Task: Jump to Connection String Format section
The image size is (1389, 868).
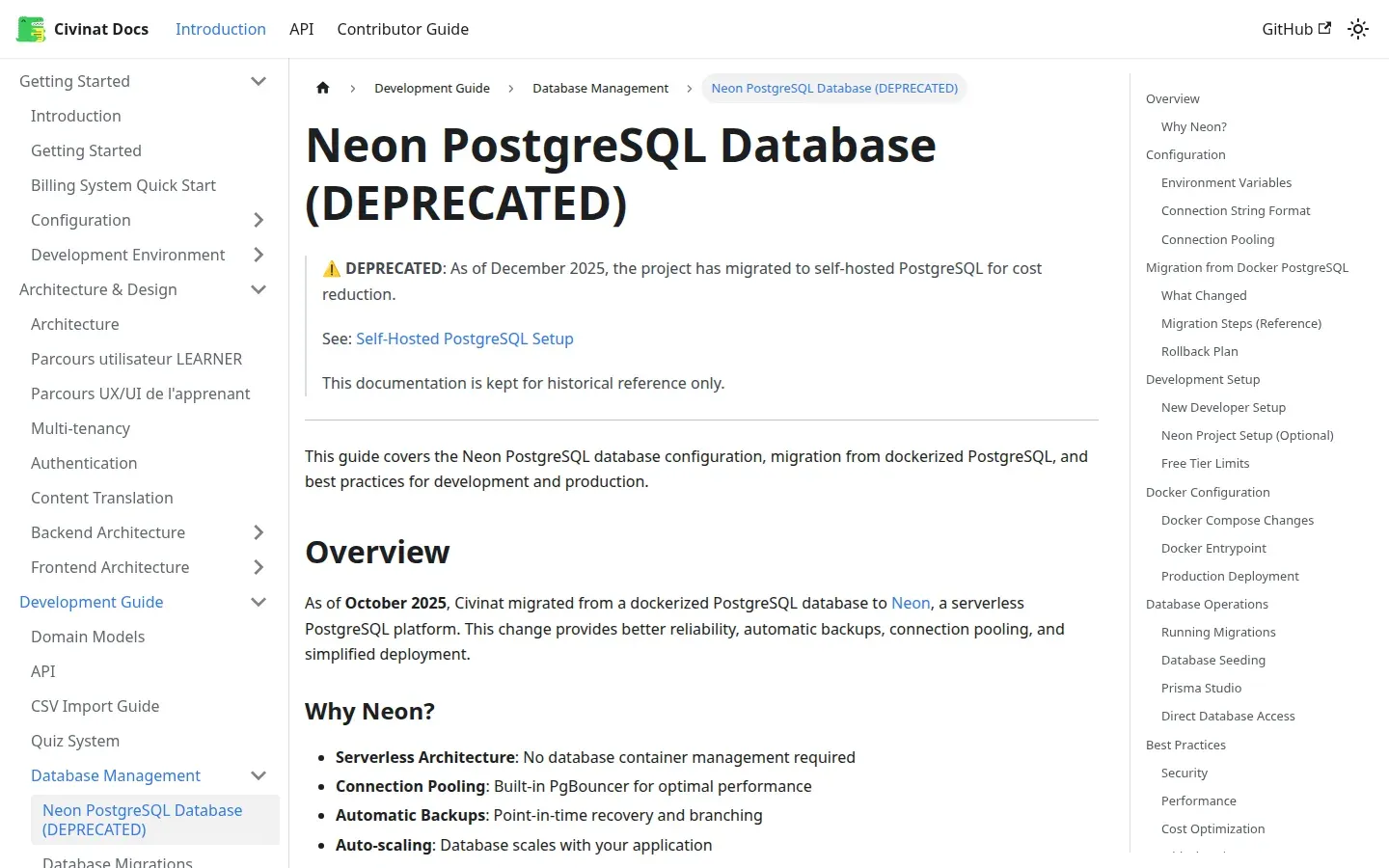Action: tap(1236, 210)
